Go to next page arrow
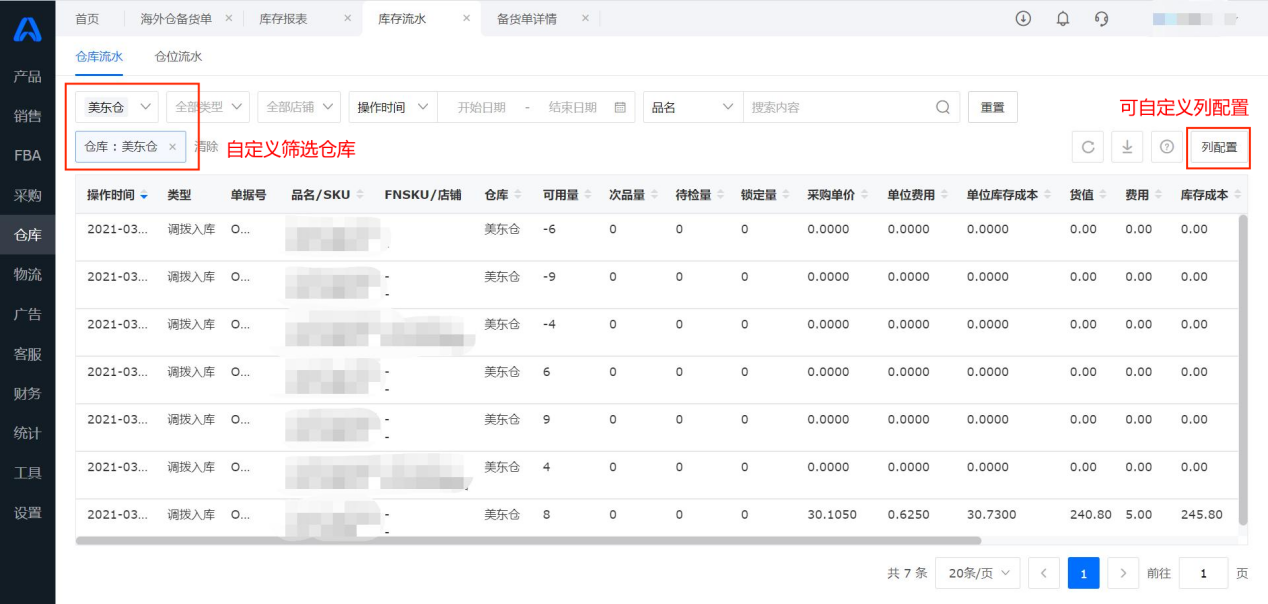The width and height of the screenshot is (1268, 604). click(x=1123, y=573)
